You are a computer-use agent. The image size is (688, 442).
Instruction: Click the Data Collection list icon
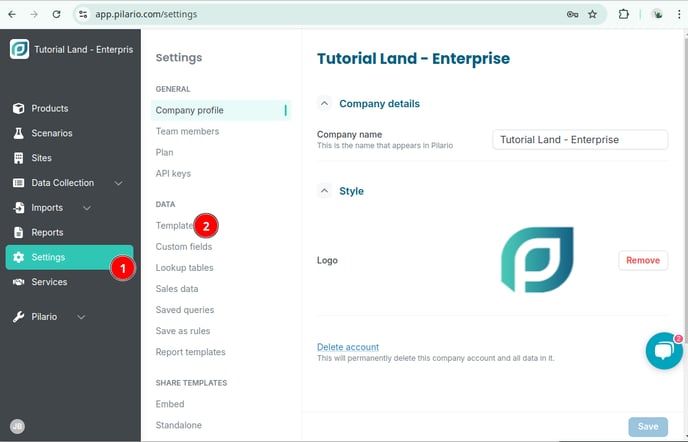click(x=18, y=183)
